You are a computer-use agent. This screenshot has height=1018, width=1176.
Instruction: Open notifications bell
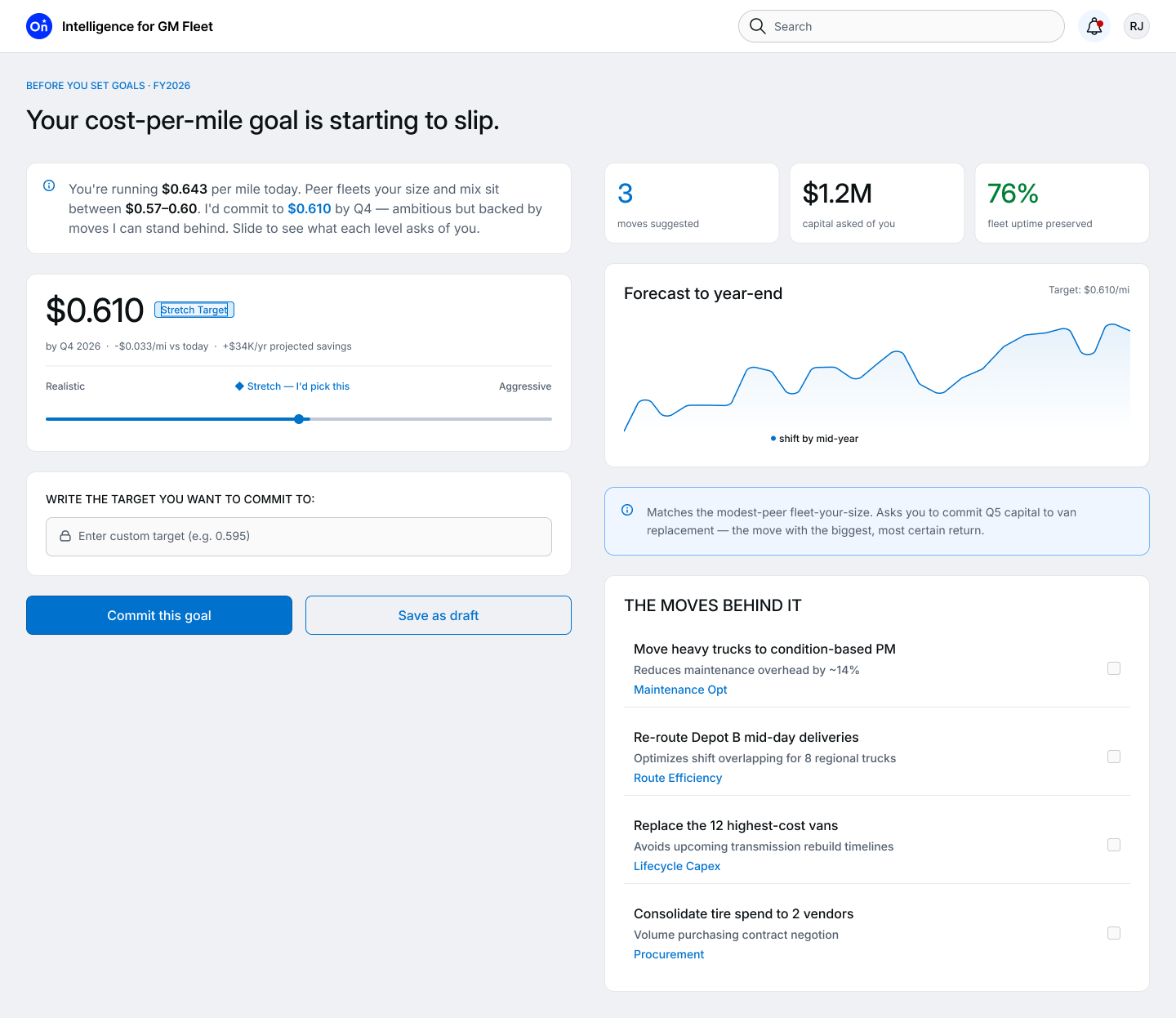(1094, 26)
